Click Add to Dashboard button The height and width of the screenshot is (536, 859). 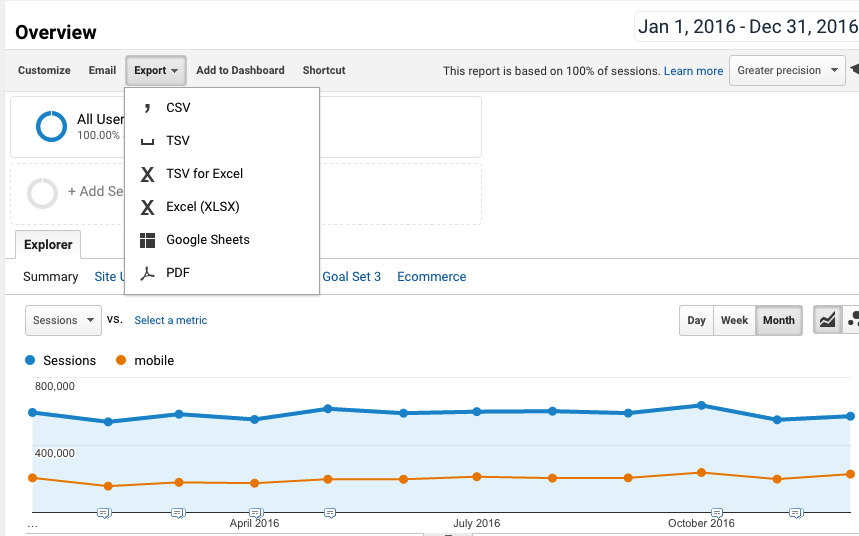pos(240,70)
